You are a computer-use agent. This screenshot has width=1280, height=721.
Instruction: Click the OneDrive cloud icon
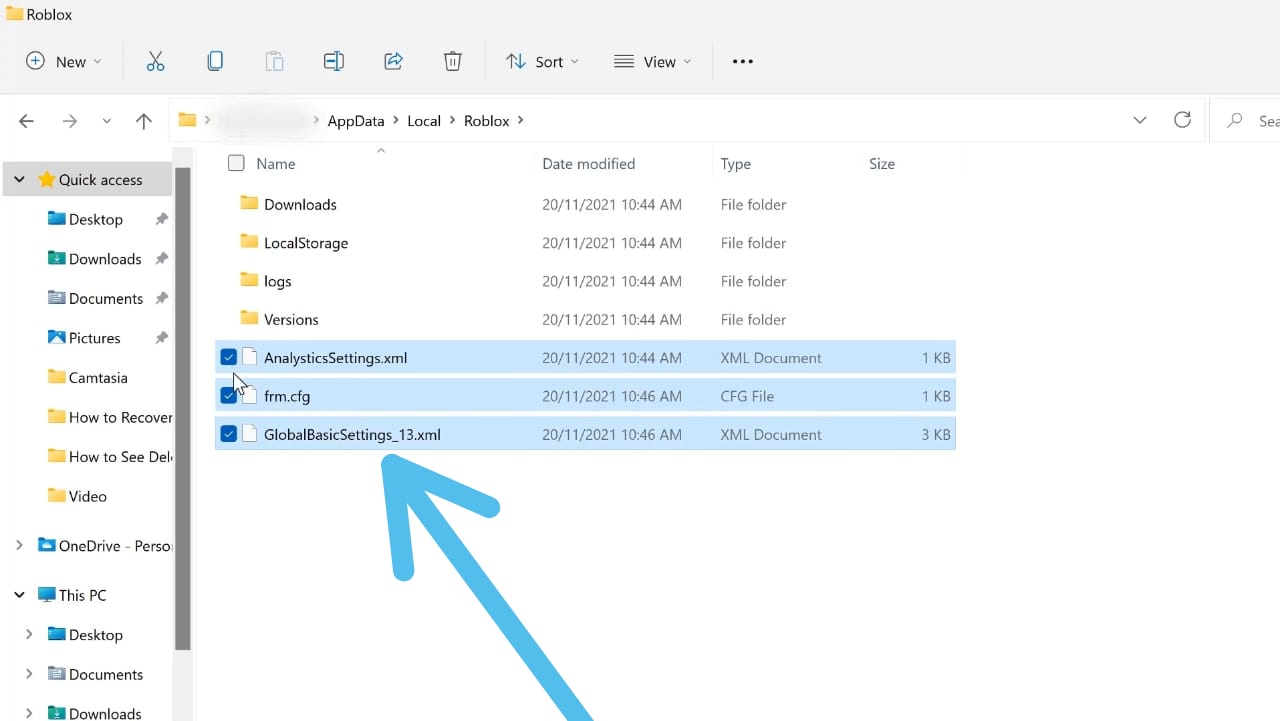(x=46, y=546)
